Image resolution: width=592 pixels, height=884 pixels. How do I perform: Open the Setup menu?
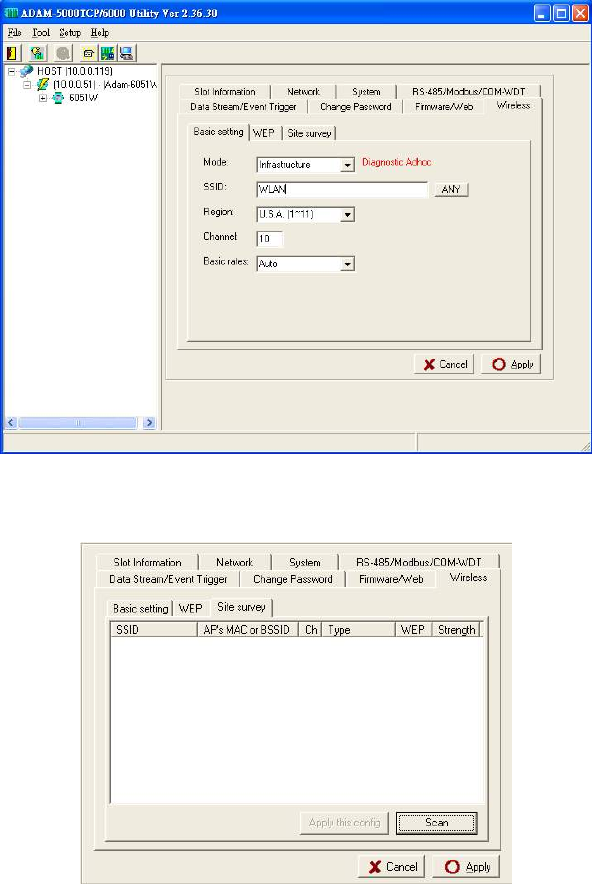[x=70, y=33]
